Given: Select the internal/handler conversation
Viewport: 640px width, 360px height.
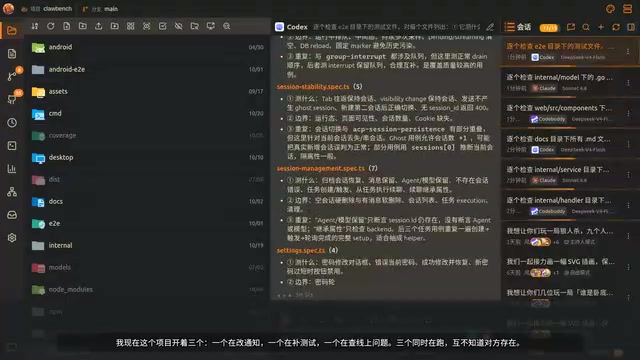Looking at the screenshot, I should click(569, 205).
